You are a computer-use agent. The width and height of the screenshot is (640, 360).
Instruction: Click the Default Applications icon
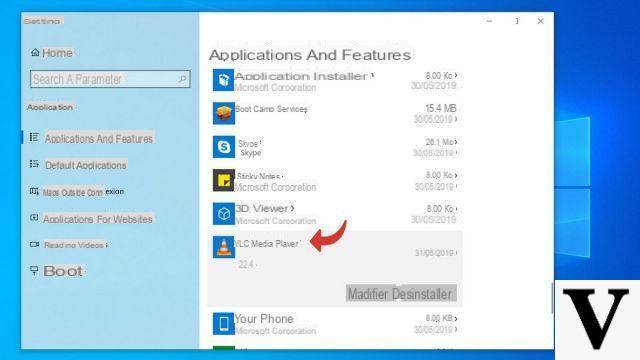coord(34,164)
